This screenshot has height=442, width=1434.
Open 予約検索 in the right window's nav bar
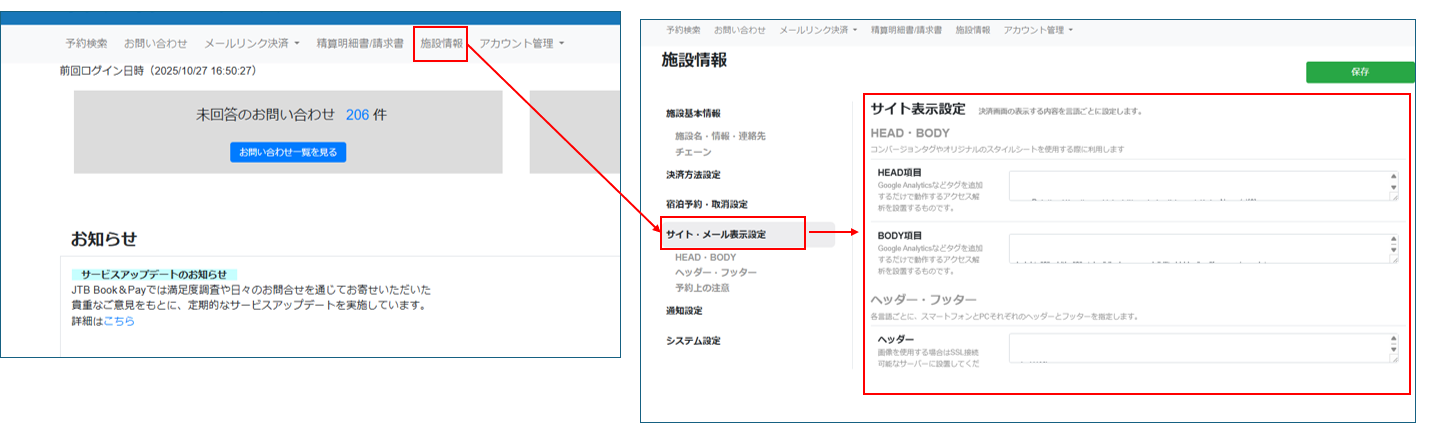[x=683, y=30]
